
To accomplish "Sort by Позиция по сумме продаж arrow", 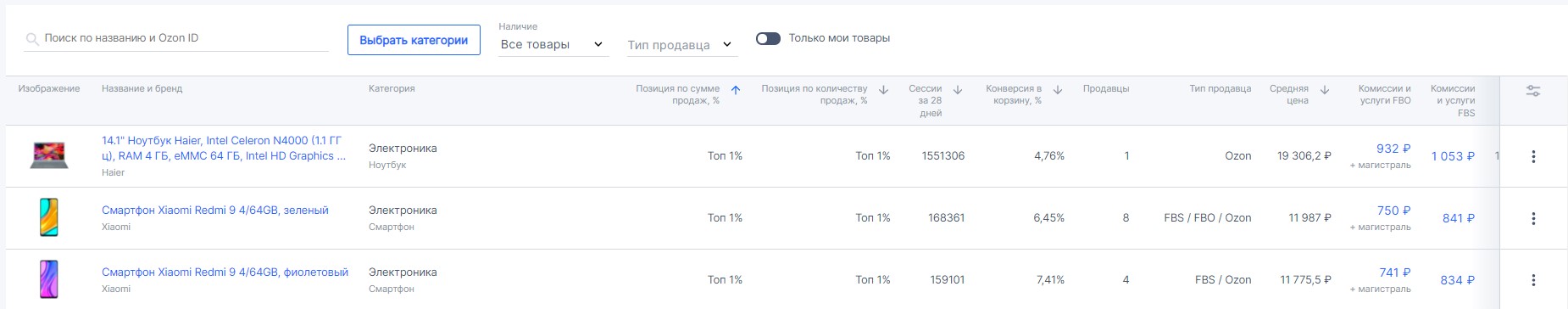I will coord(736,90).
